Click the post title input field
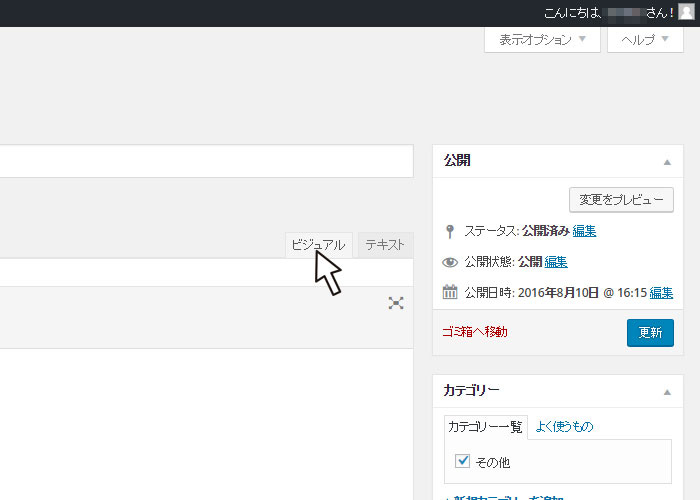The width and height of the screenshot is (700, 500). tap(206, 161)
